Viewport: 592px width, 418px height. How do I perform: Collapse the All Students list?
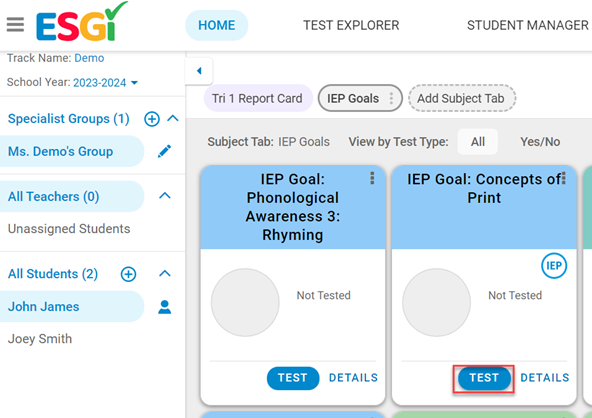tap(165, 274)
